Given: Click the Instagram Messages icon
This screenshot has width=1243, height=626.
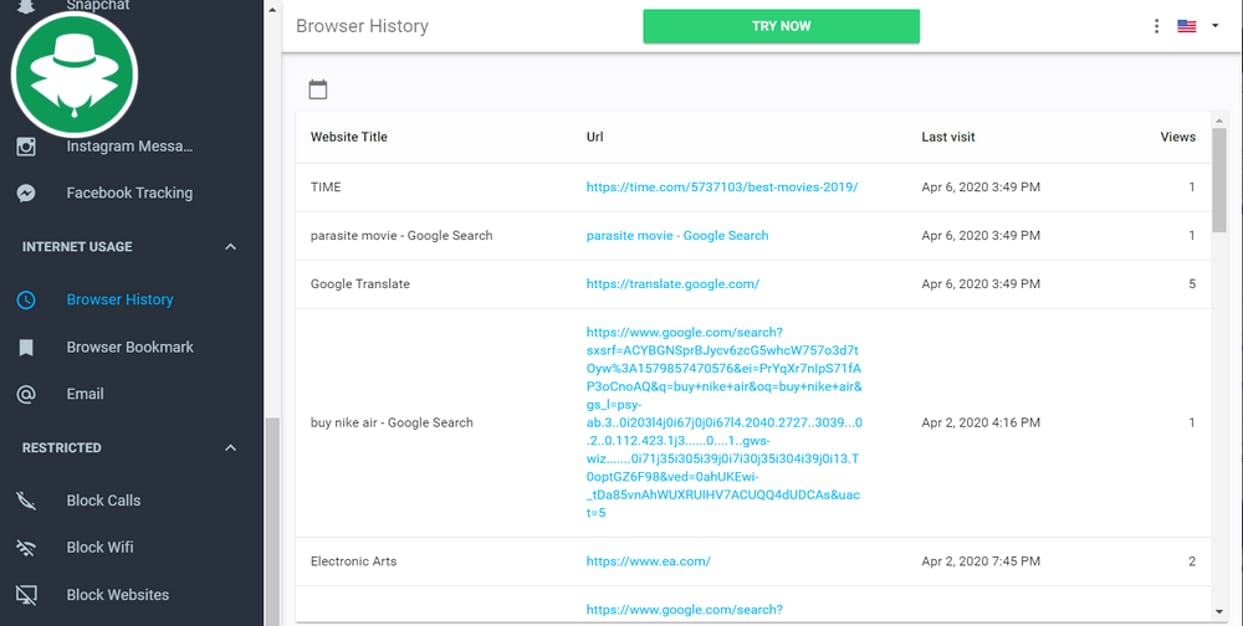Looking at the screenshot, I should [x=27, y=147].
